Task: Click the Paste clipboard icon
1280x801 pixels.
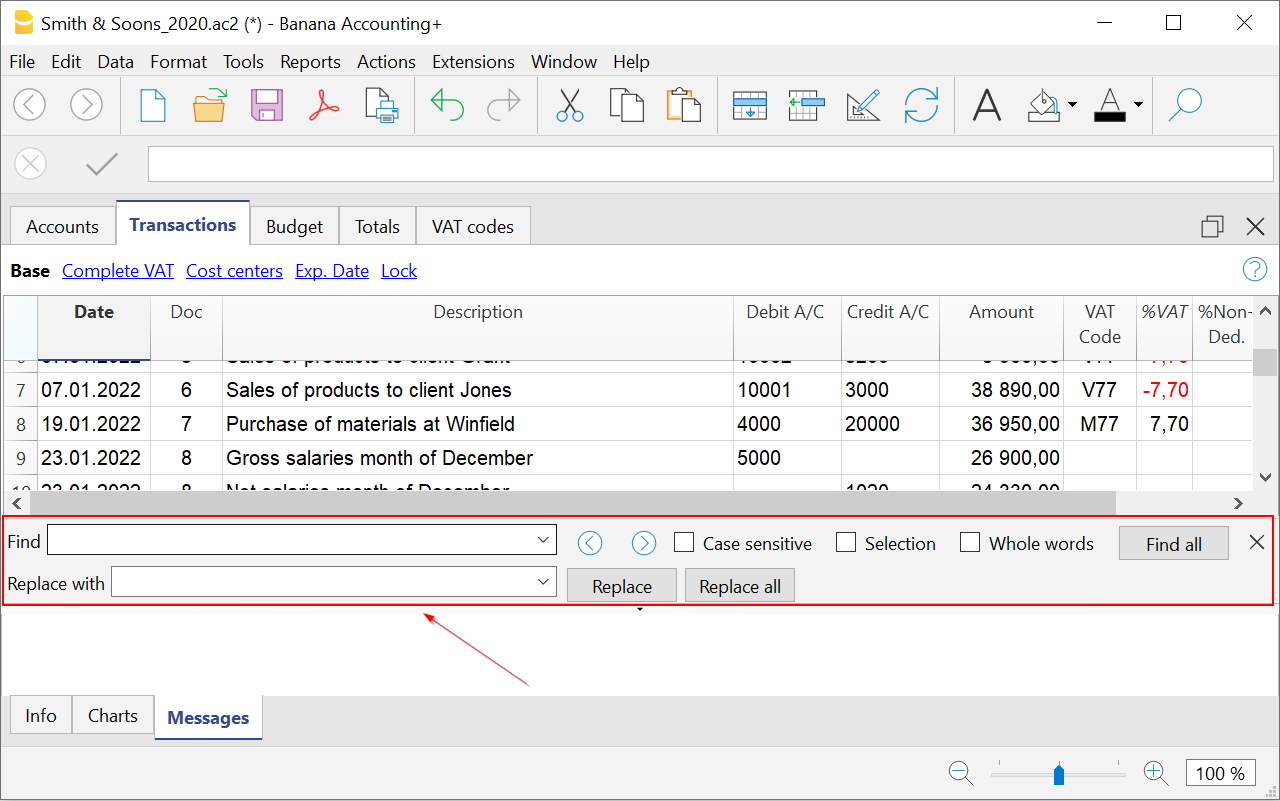Action: click(x=683, y=104)
